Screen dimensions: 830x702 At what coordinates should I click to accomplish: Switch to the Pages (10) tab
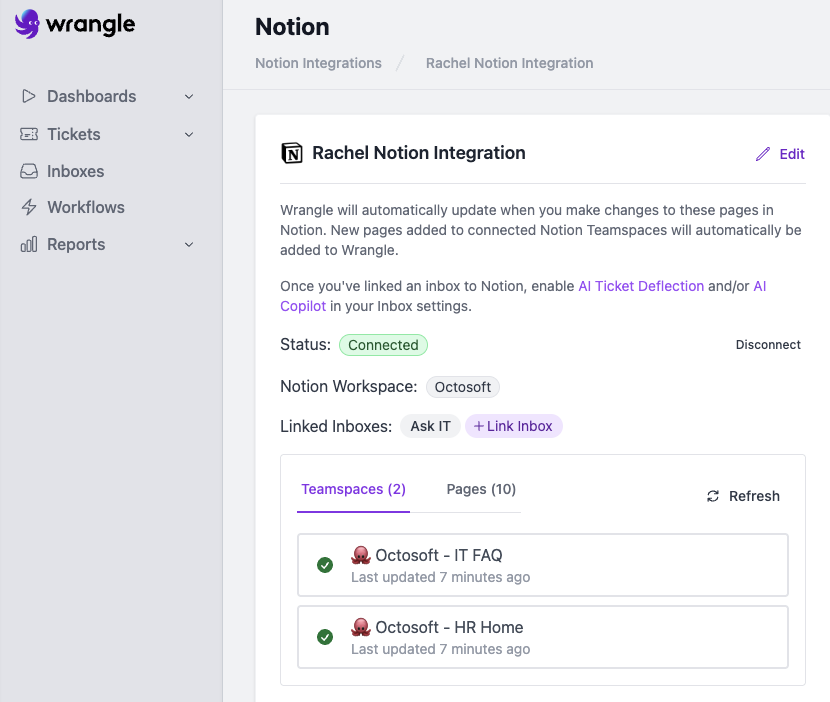tap(481, 489)
